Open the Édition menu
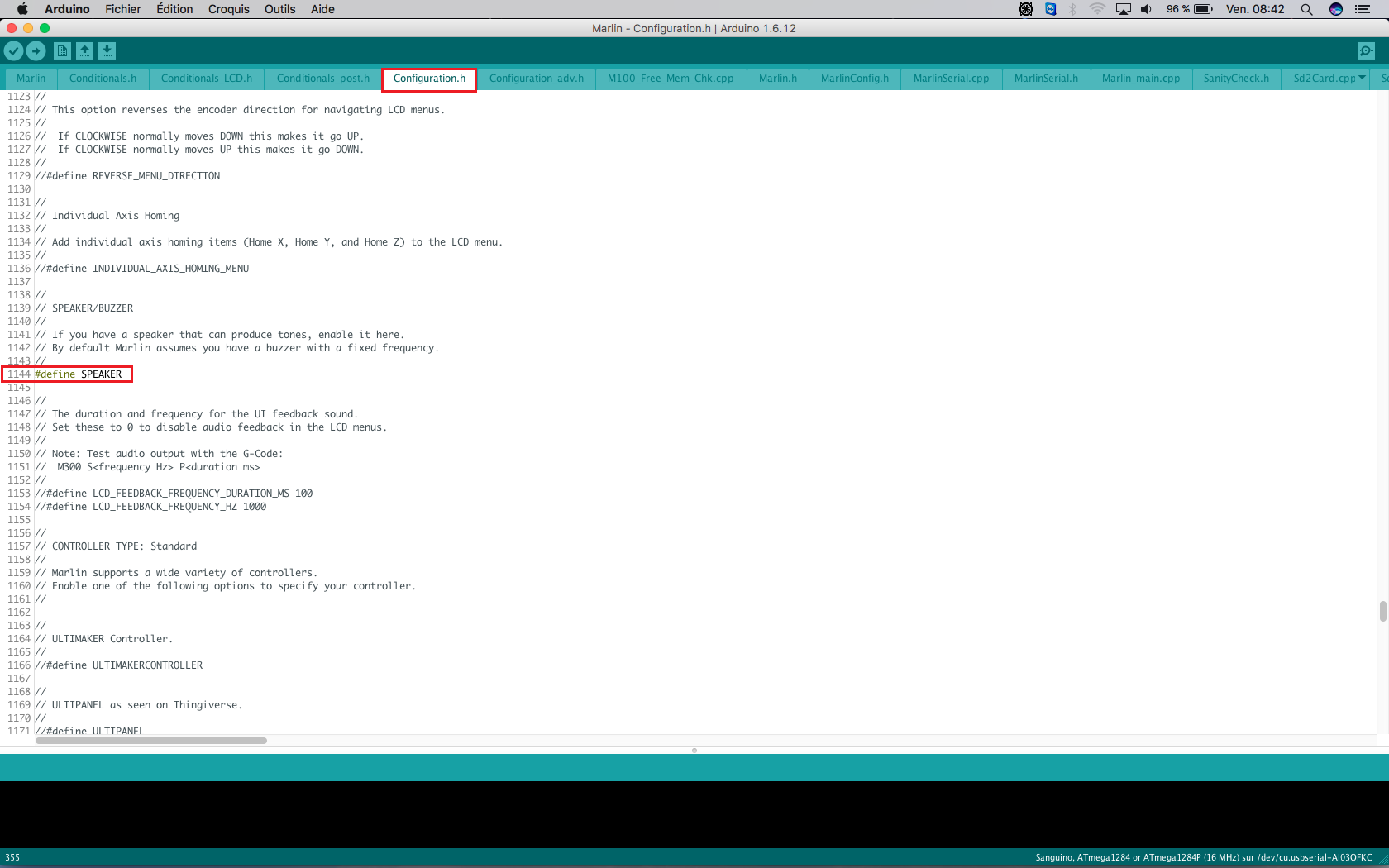 click(174, 9)
